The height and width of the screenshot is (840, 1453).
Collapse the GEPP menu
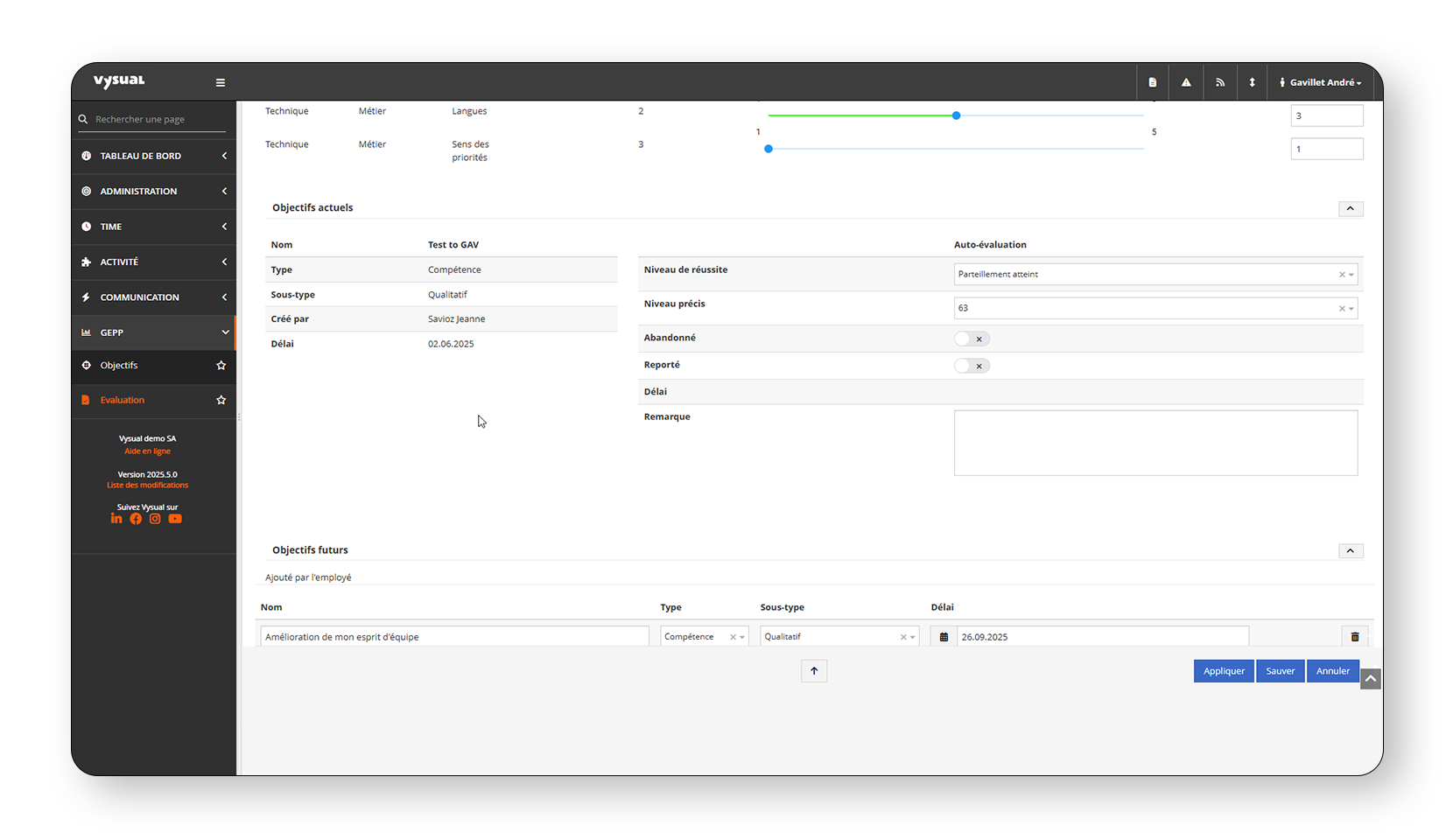point(154,332)
